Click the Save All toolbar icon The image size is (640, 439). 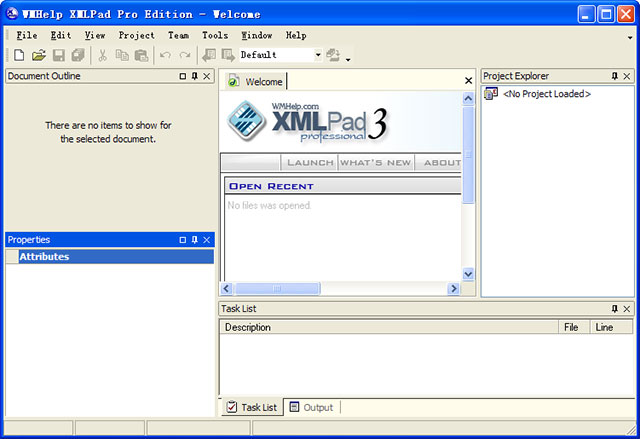[78, 55]
